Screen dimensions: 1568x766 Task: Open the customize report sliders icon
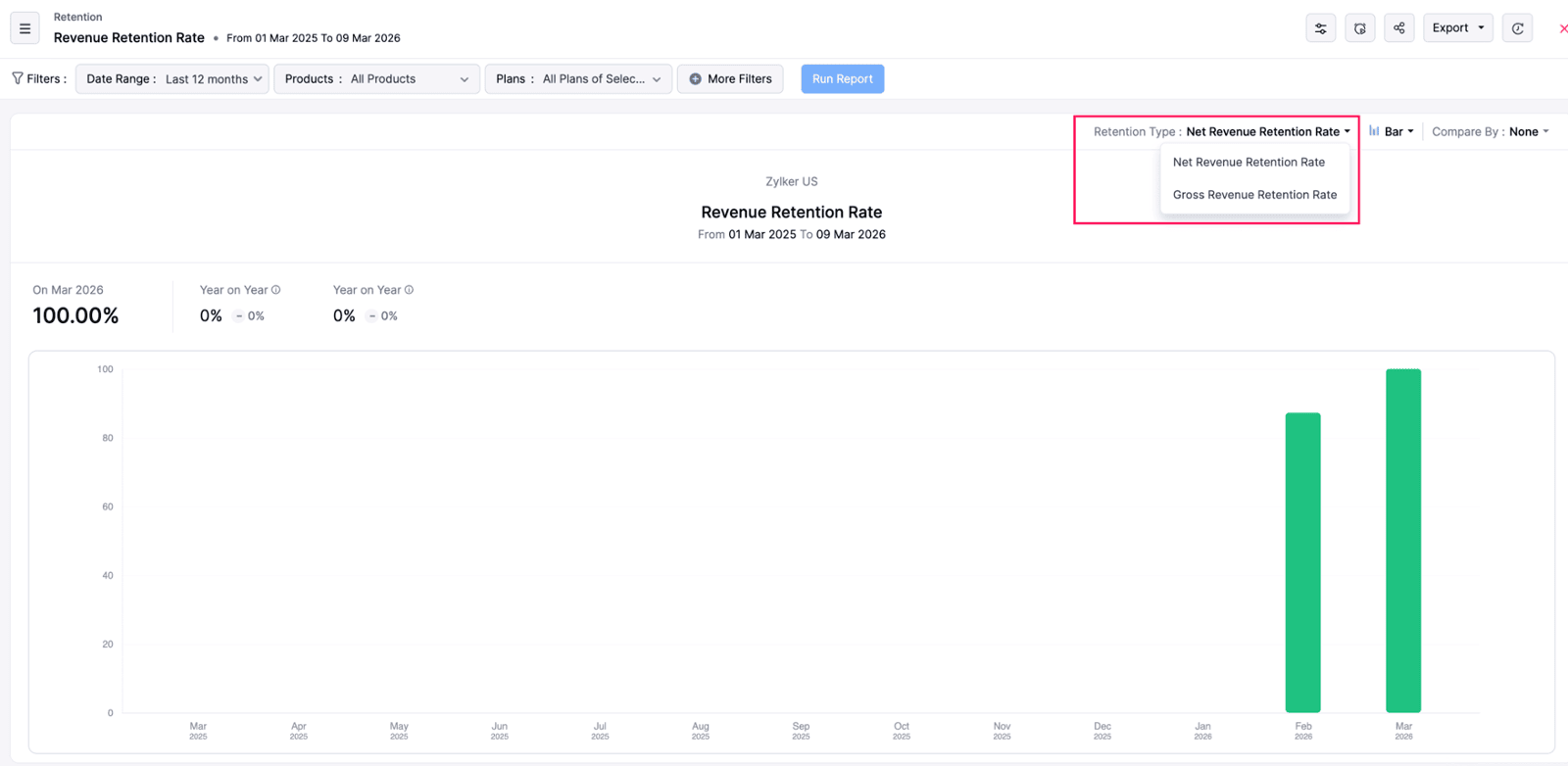(x=1320, y=28)
